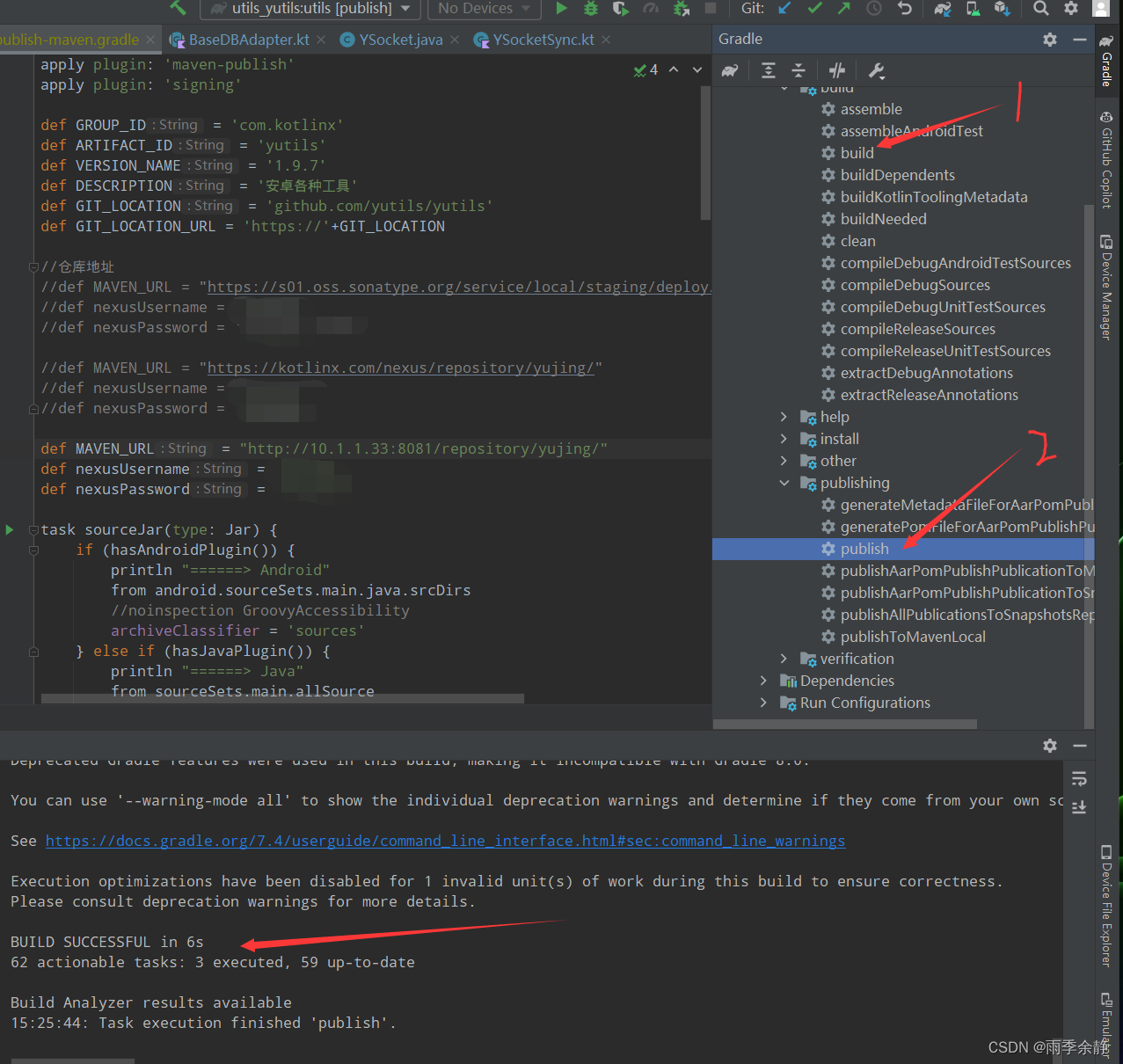Go to previous highlighted problem up arrow
The height and width of the screenshot is (1064, 1123).
[674, 69]
